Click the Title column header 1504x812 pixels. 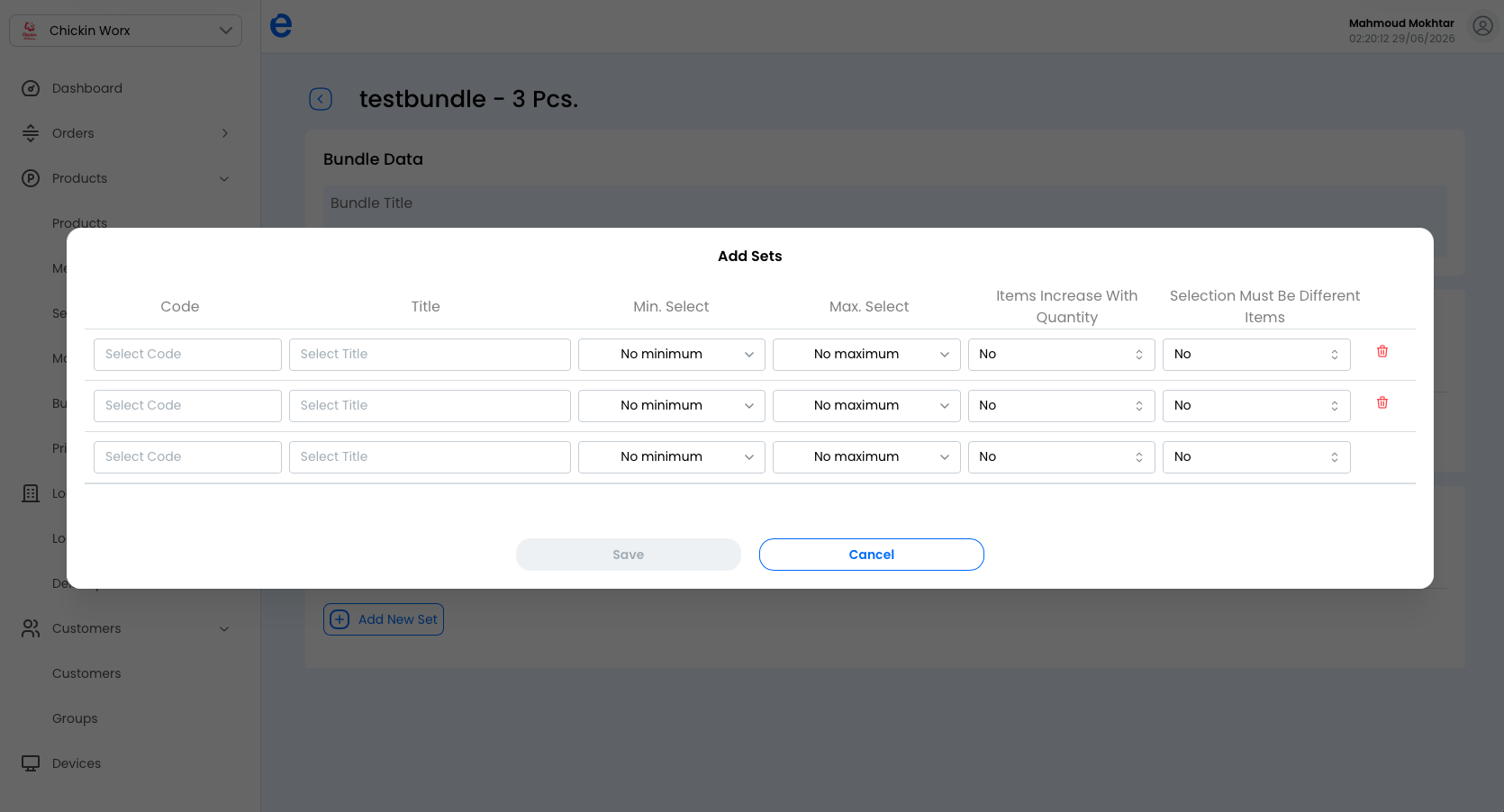(426, 306)
